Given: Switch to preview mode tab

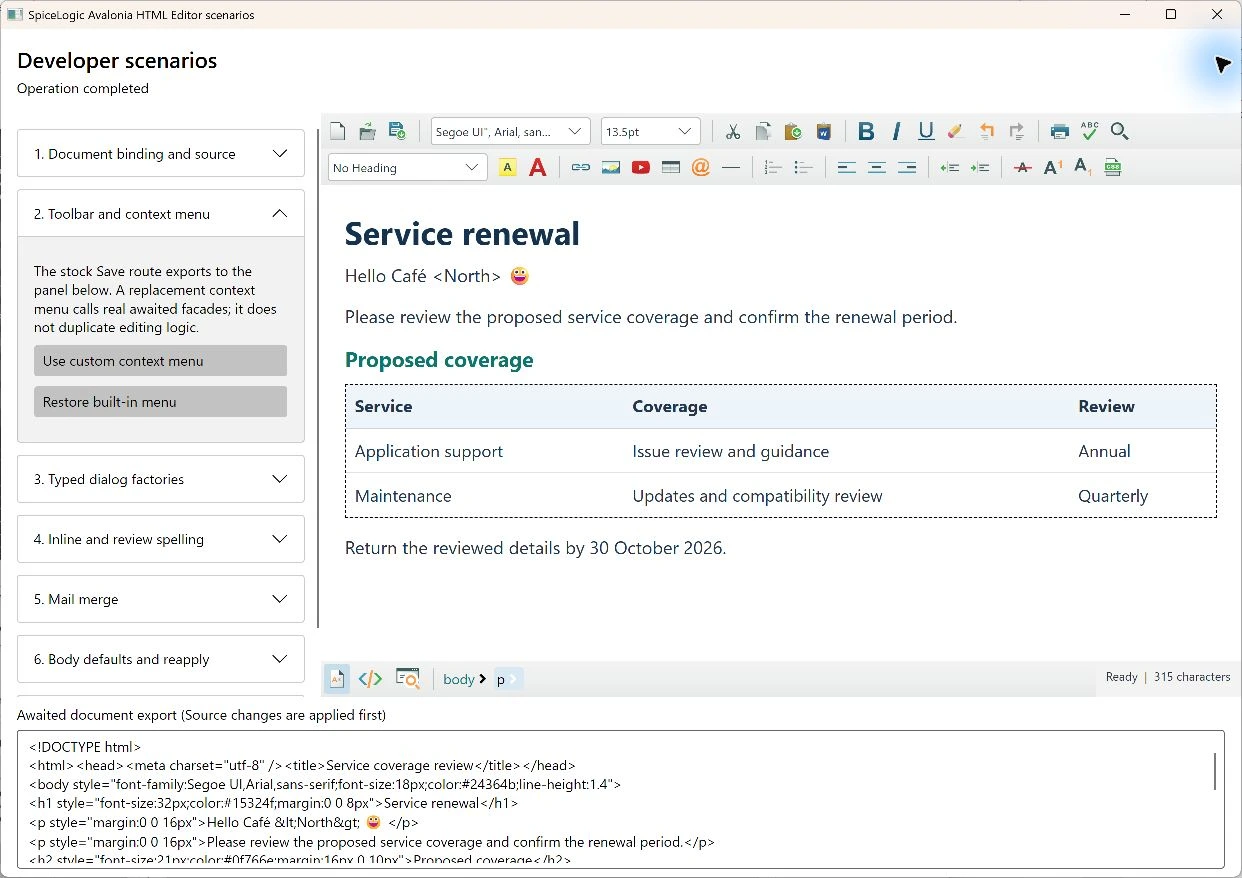Looking at the screenshot, I should click(x=407, y=679).
